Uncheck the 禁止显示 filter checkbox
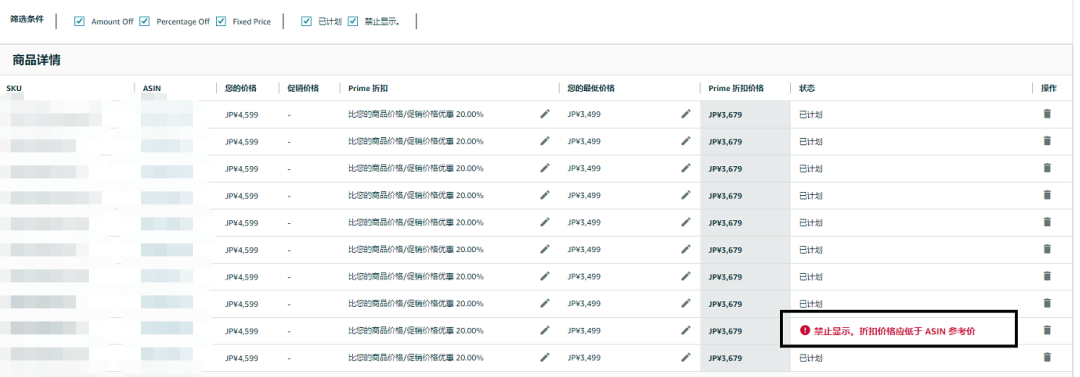The image size is (1080, 377). [353, 21]
